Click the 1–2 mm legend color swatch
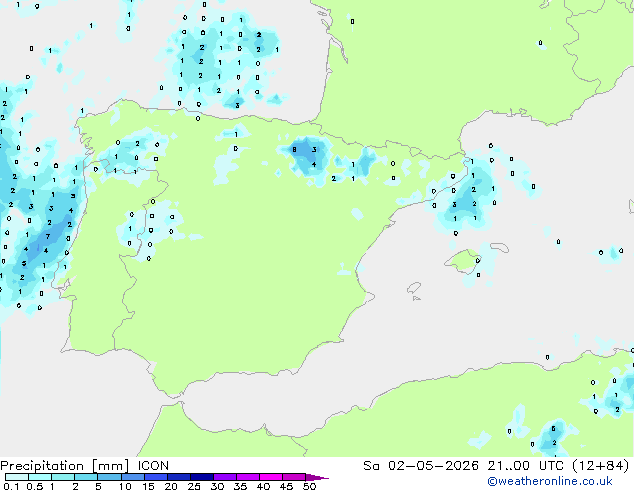Viewport: 634px width, 490px height. 63,477
